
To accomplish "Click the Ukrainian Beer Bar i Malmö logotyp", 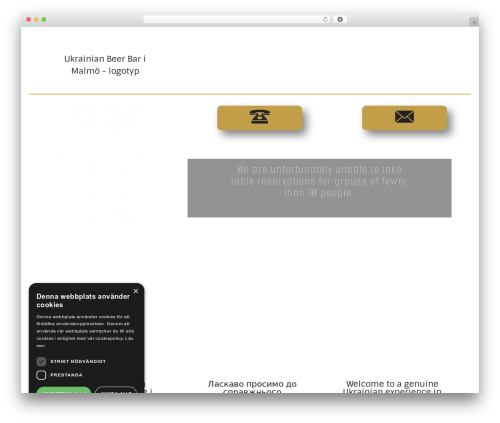I will coord(105,65).
